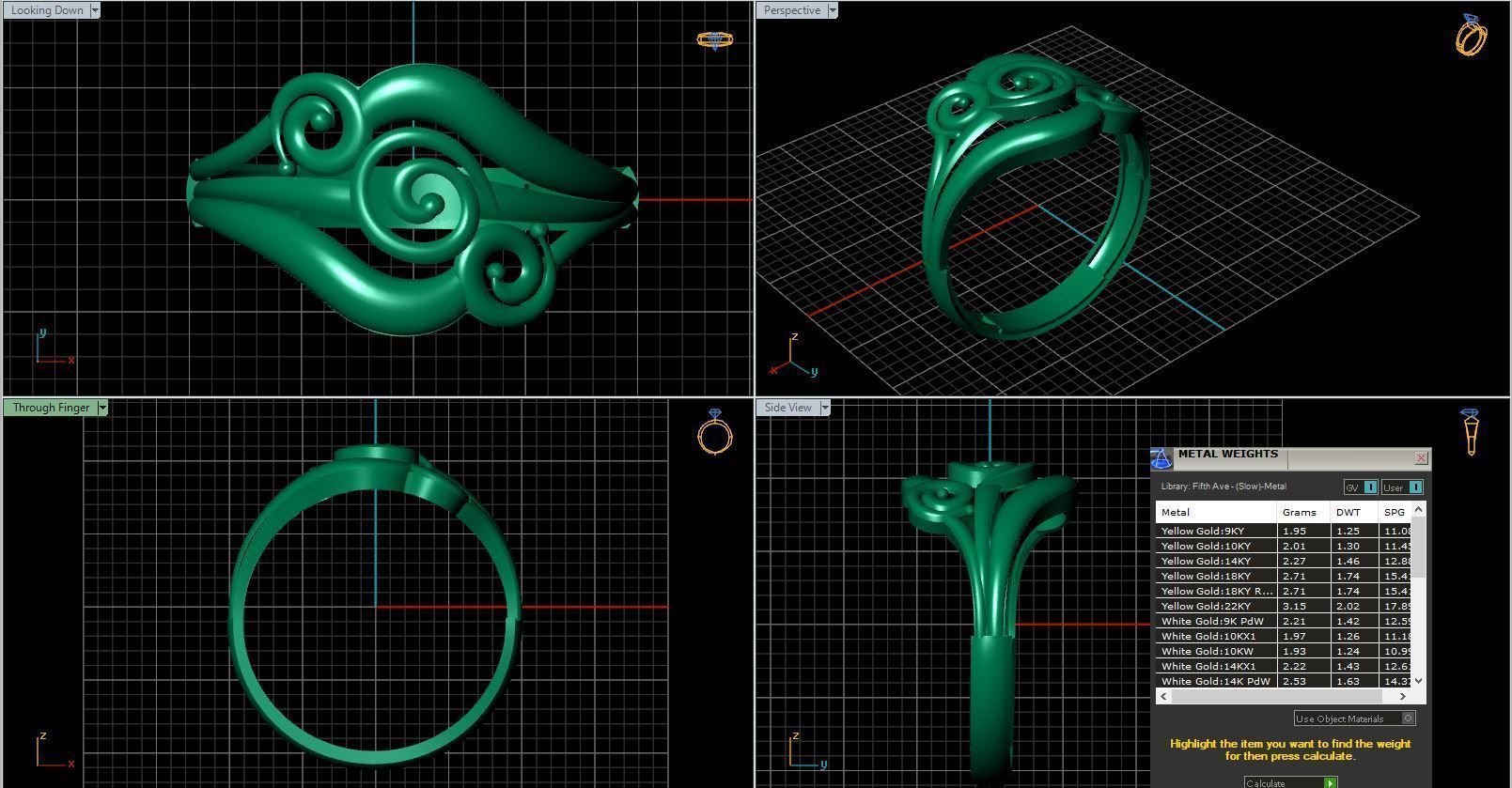Click the green Calculate arrow icon
This screenshot has width=1512, height=788.
tap(1330, 782)
